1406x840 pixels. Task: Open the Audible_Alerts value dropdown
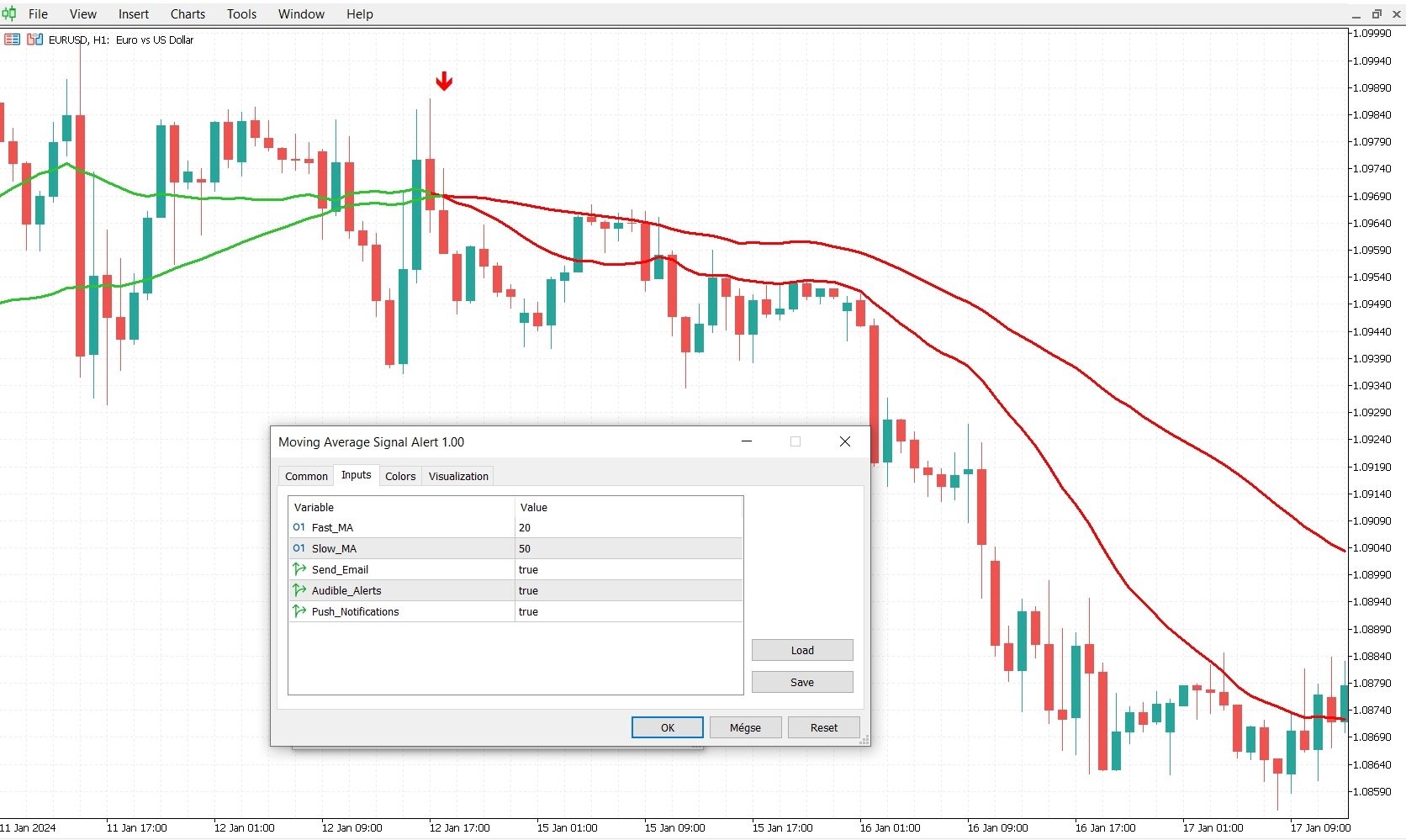coord(628,590)
